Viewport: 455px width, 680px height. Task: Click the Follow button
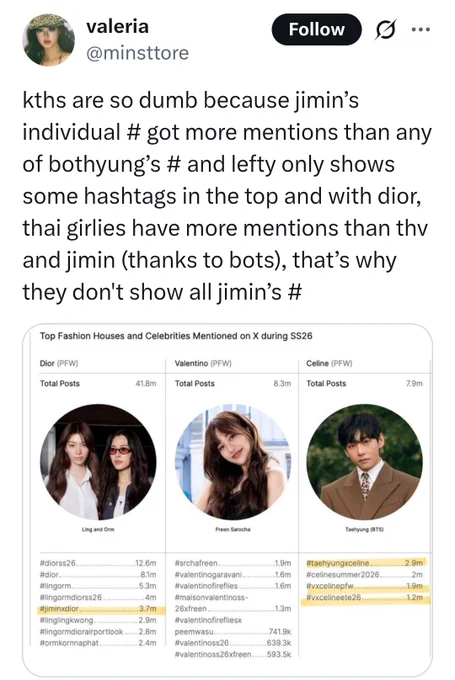316,29
